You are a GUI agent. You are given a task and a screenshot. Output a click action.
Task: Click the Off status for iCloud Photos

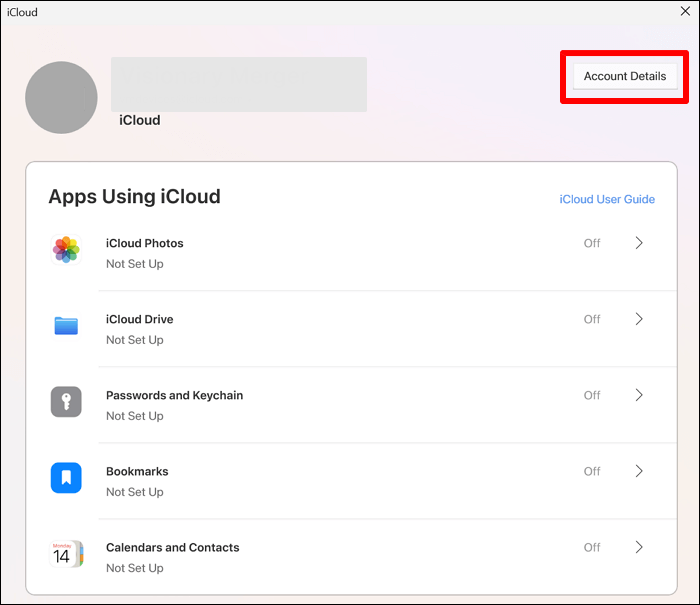click(x=592, y=243)
